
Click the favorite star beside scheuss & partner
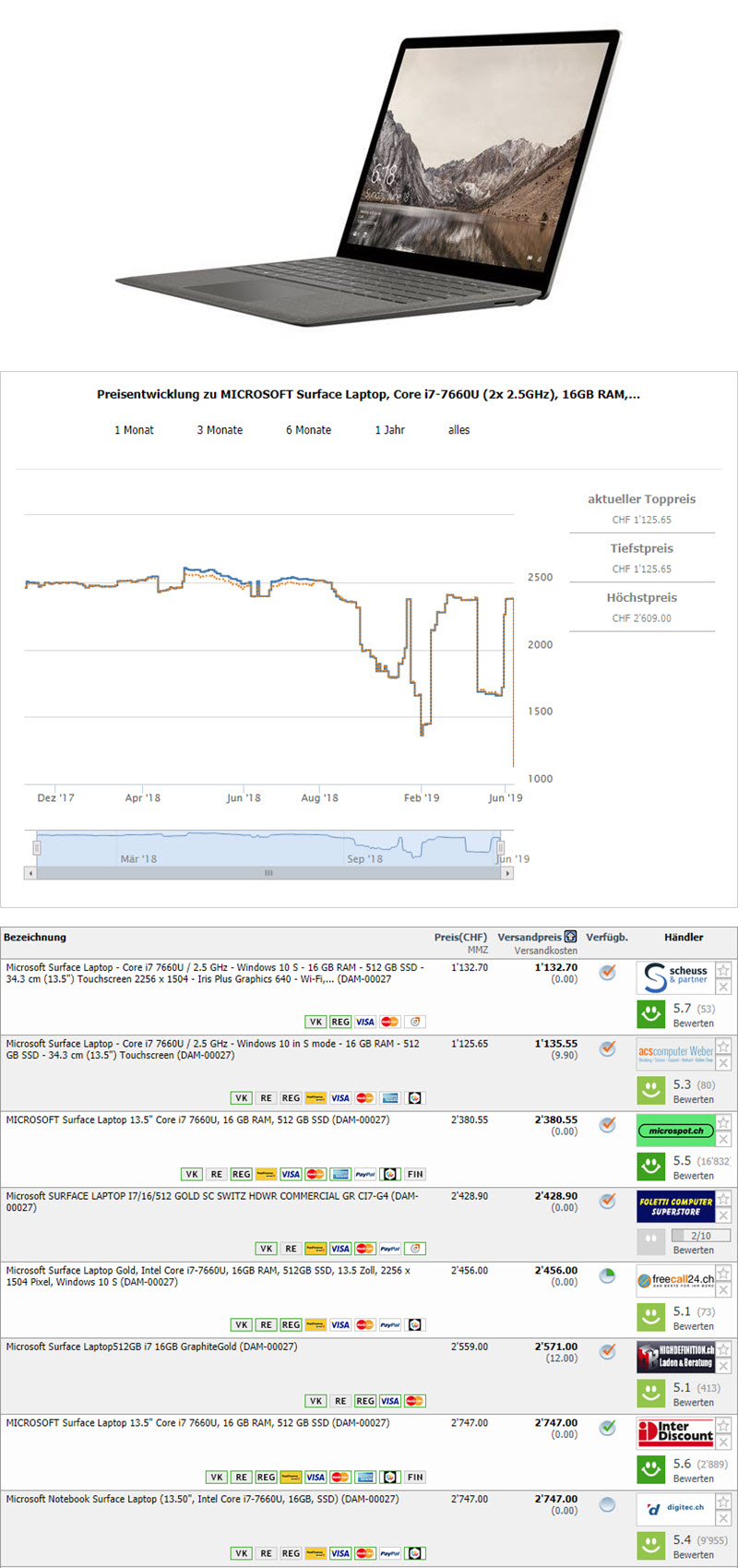click(723, 970)
